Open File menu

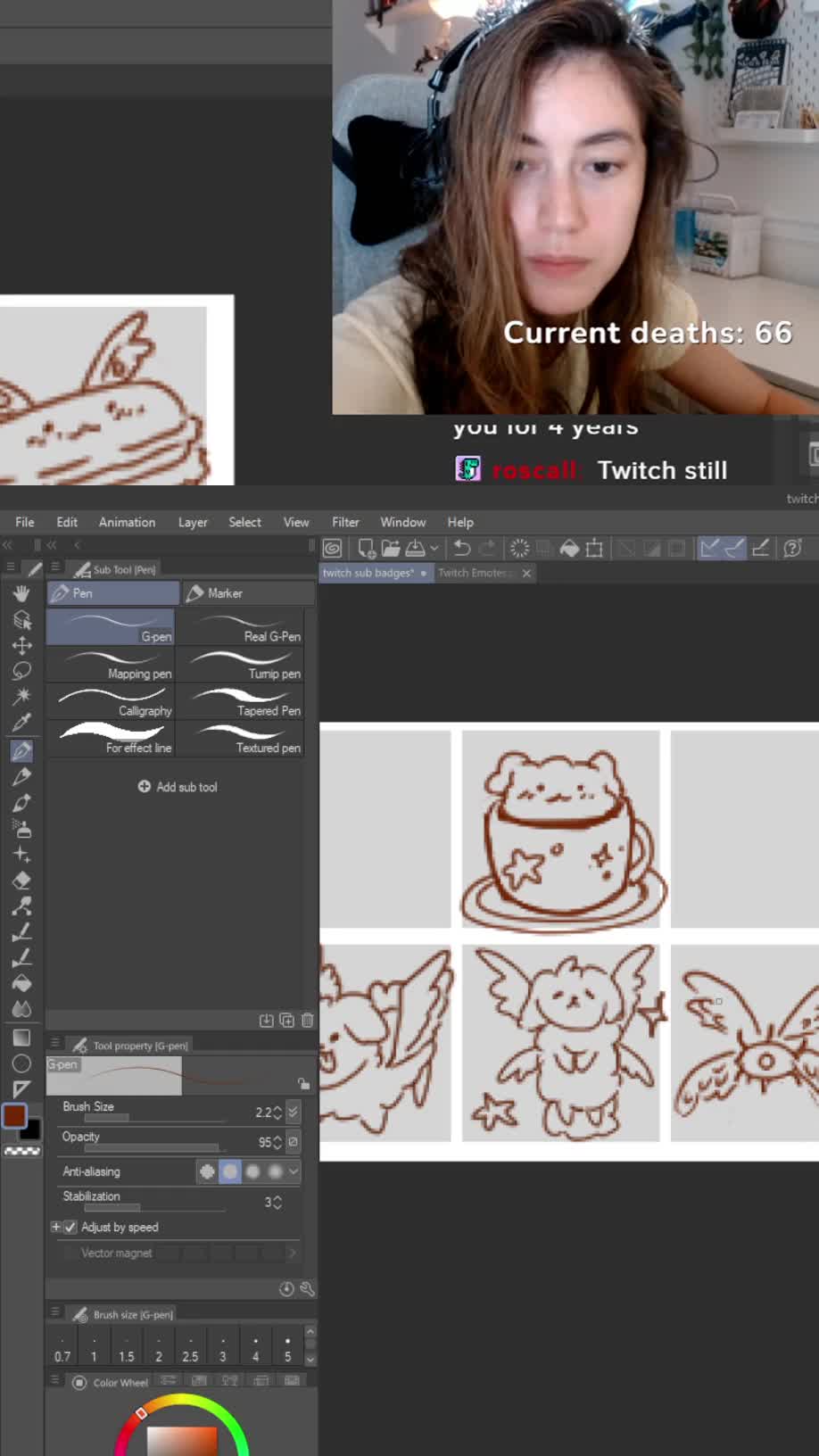click(25, 522)
